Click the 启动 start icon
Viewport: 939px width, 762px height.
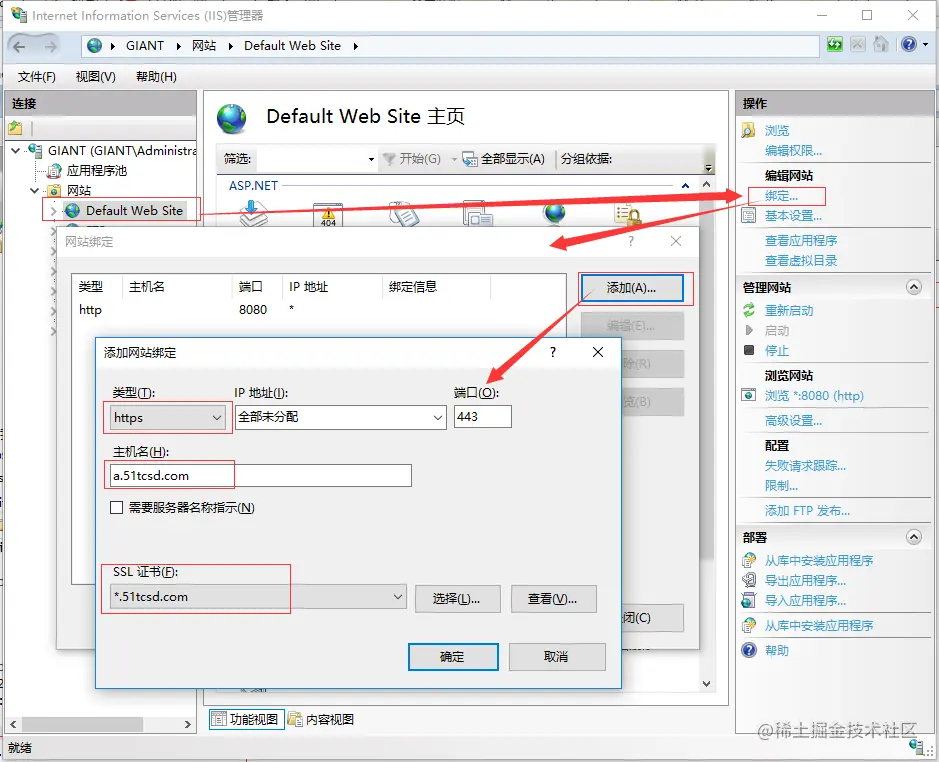749,330
